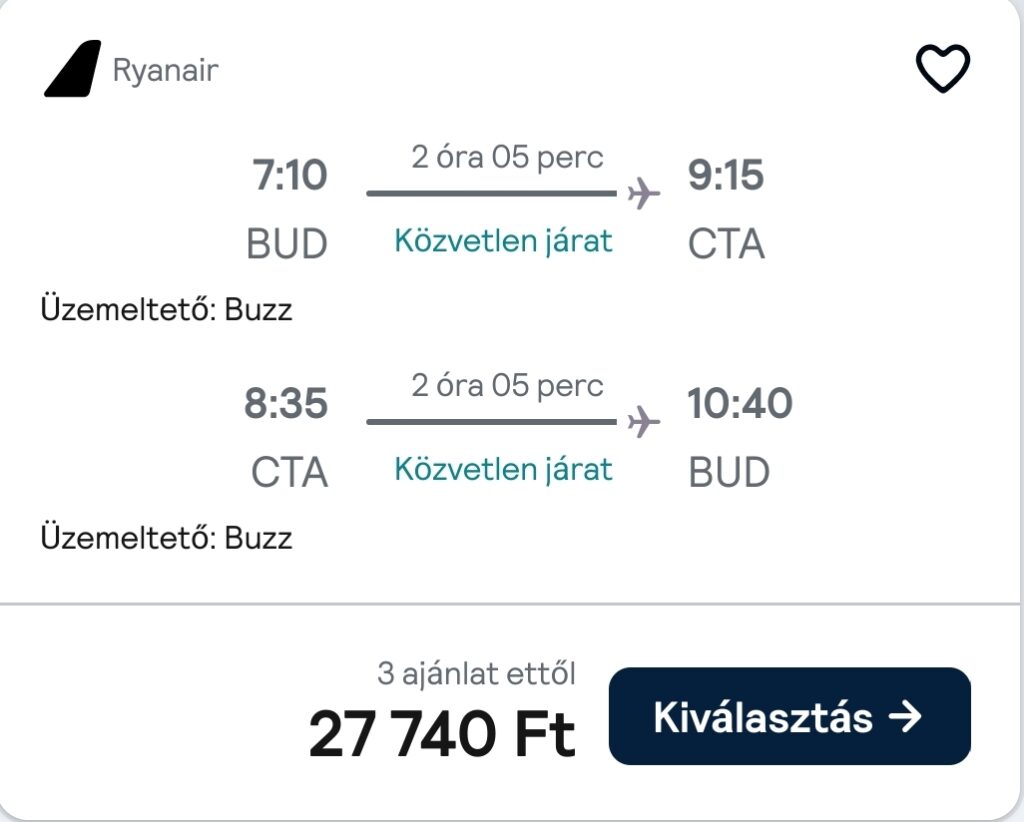Click the outbound Közvetlen járat label
Screen dimensions: 1024x822
click(x=504, y=242)
